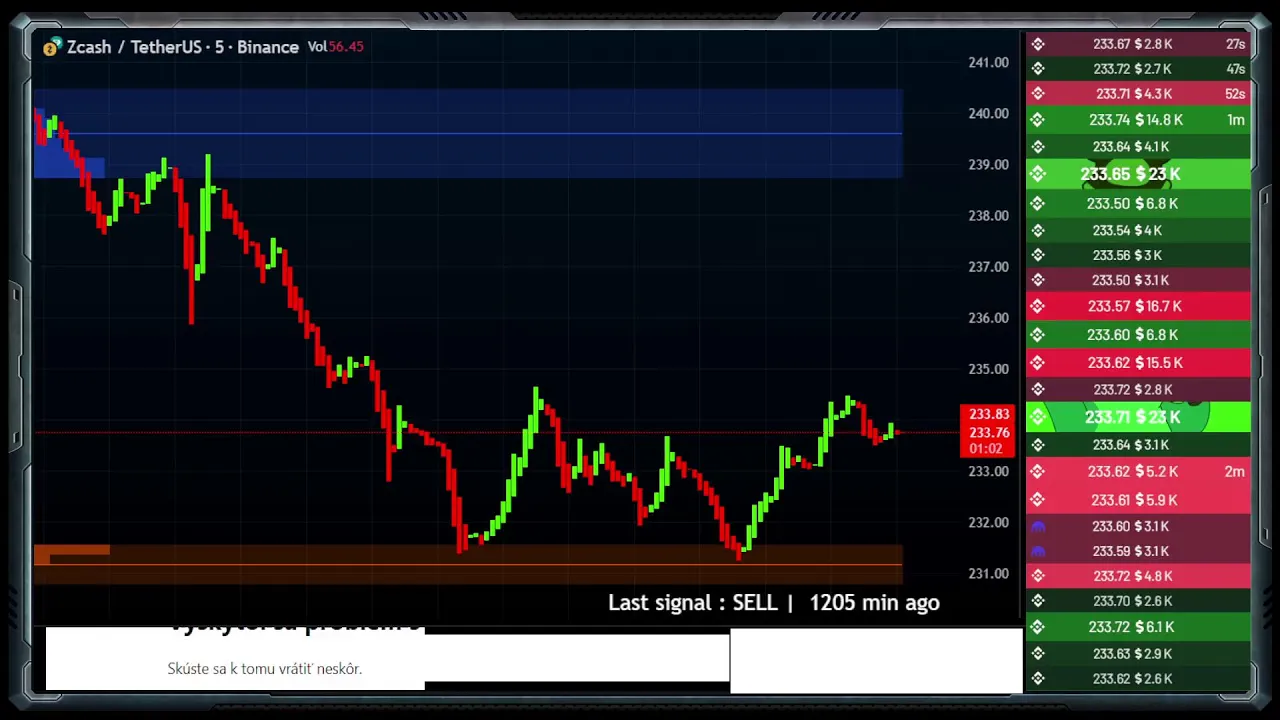The width and height of the screenshot is (1280, 720).
Task: Click the 52s timestamp in the trade feed
Action: coord(1236,94)
